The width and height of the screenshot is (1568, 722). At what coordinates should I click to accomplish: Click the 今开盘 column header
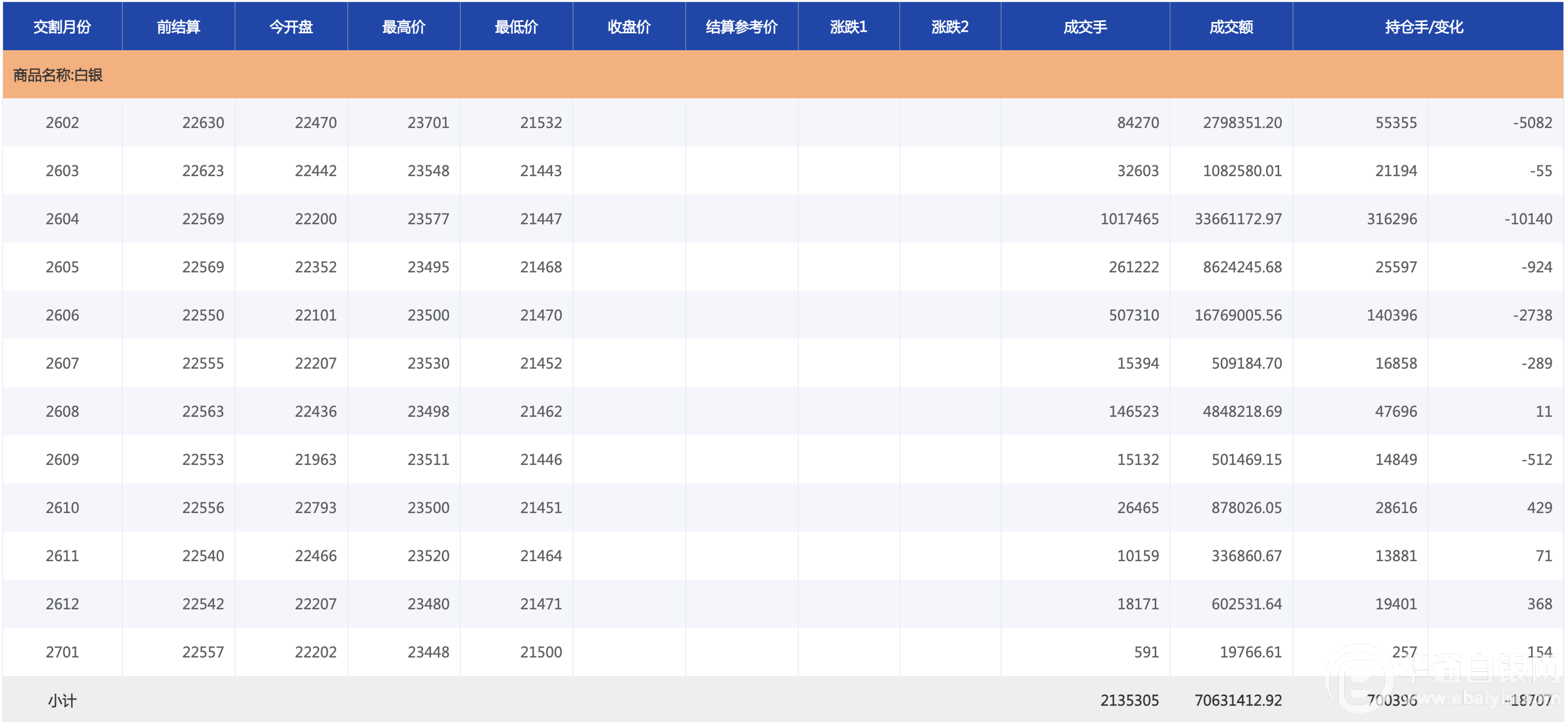(x=291, y=27)
